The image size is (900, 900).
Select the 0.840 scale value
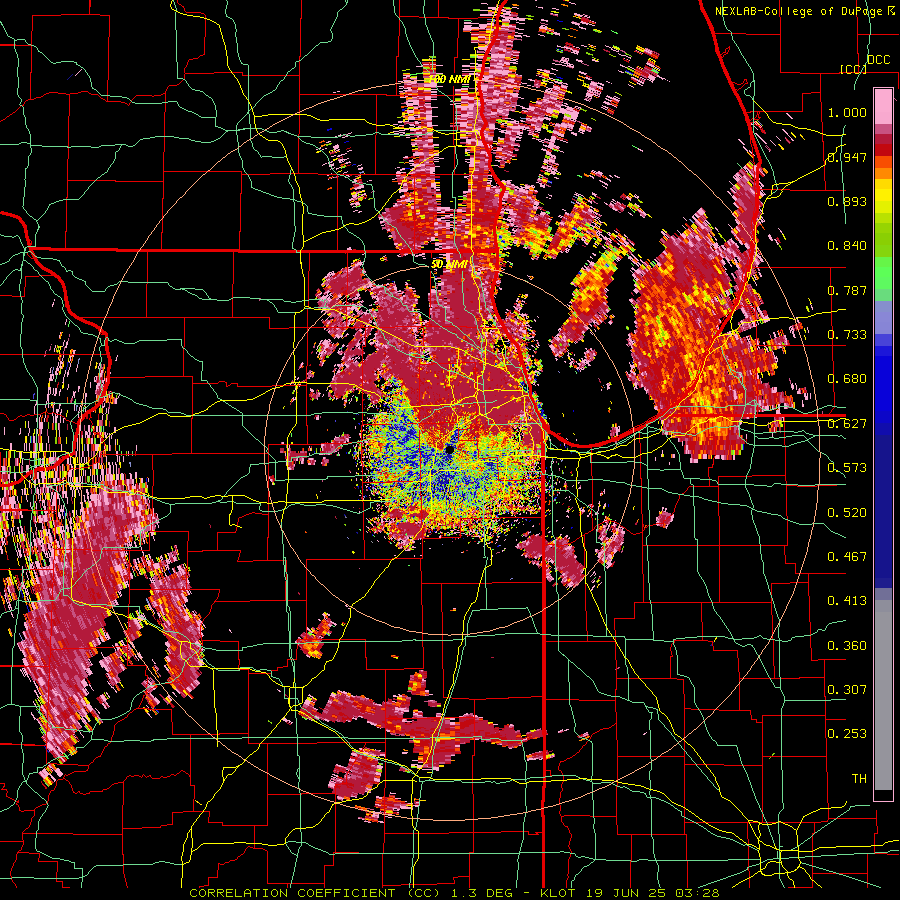[x=847, y=246]
